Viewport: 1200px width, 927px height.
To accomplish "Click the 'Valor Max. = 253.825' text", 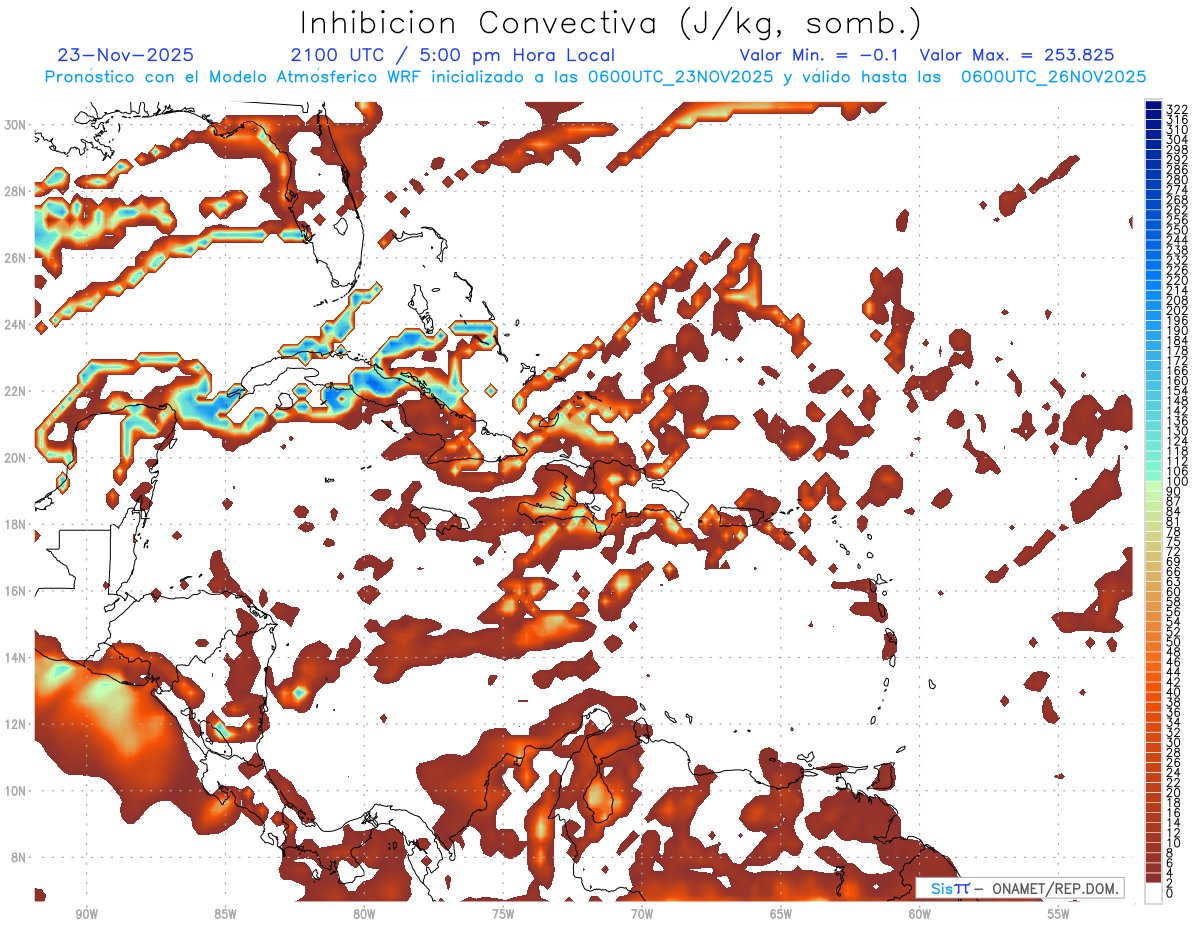I will click(1016, 55).
